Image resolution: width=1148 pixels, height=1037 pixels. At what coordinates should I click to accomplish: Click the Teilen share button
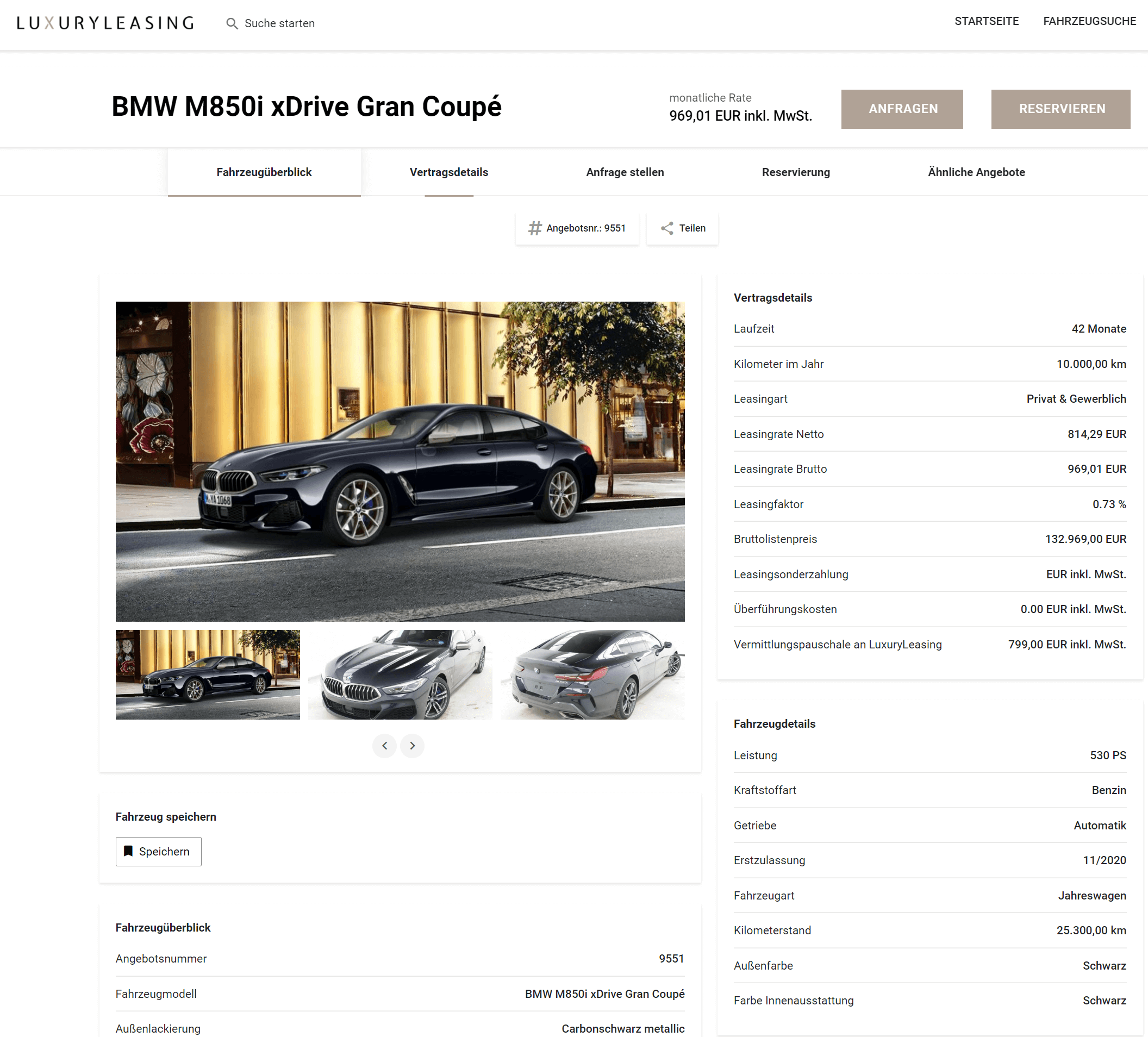coord(682,228)
